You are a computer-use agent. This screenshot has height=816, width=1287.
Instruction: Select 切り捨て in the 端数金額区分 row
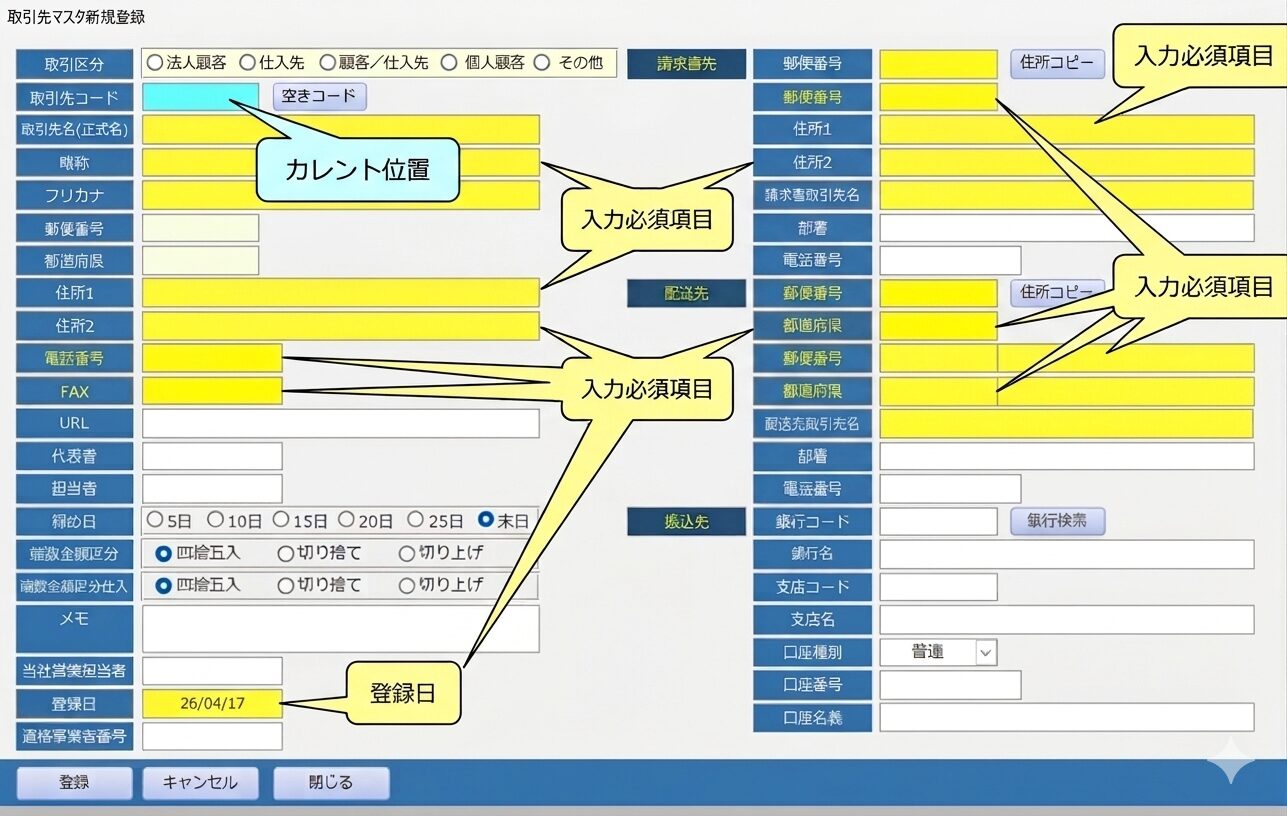click(286, 553)
